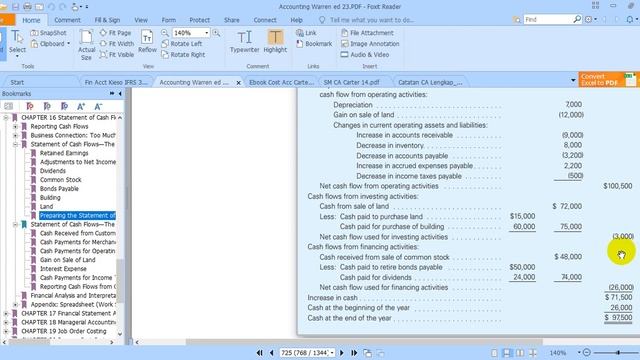Switch to SM CA Carter 14.pdf tab
640x360 pixels.
(x=351, y=82)
